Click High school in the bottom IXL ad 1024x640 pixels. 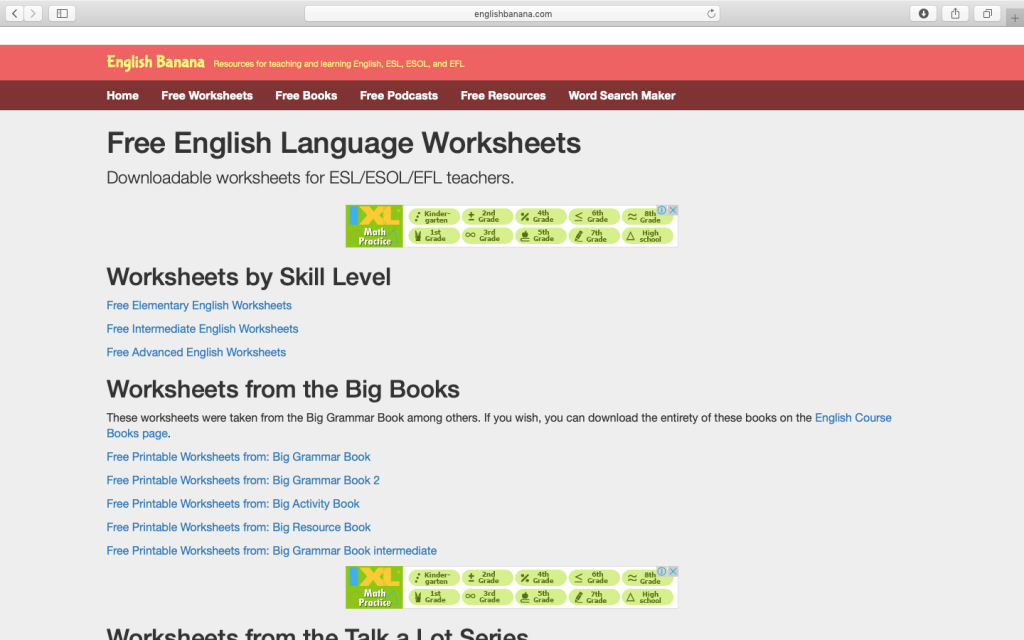tap(647, 597)
